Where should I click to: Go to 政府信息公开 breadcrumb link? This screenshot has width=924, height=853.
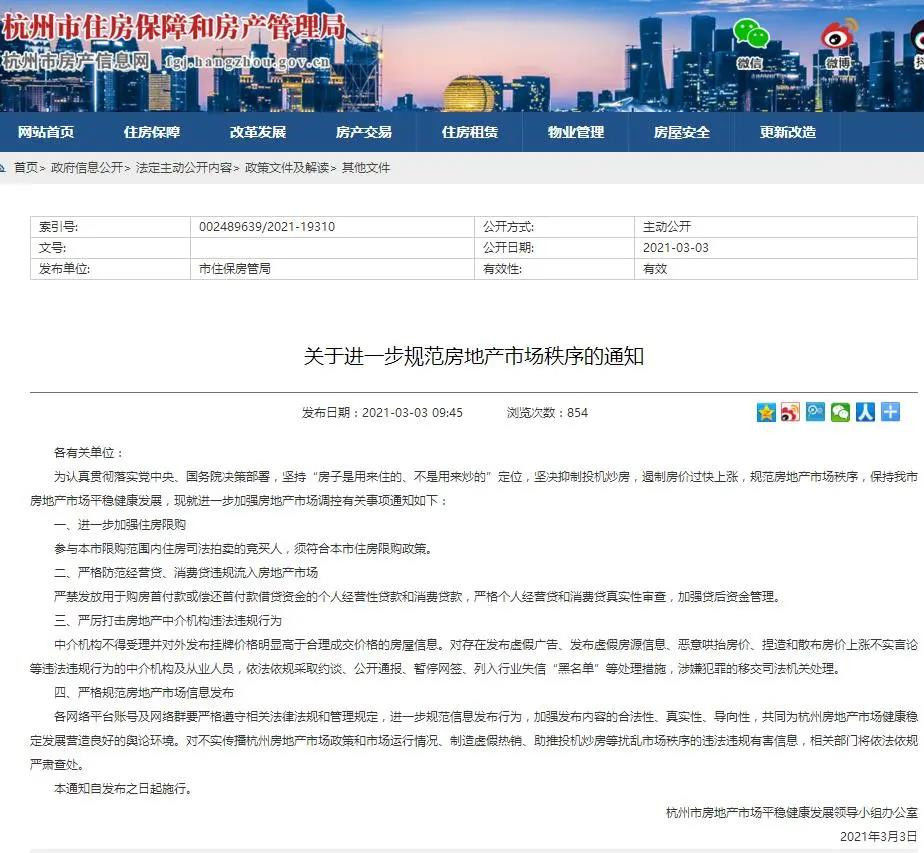click(87, 168)
